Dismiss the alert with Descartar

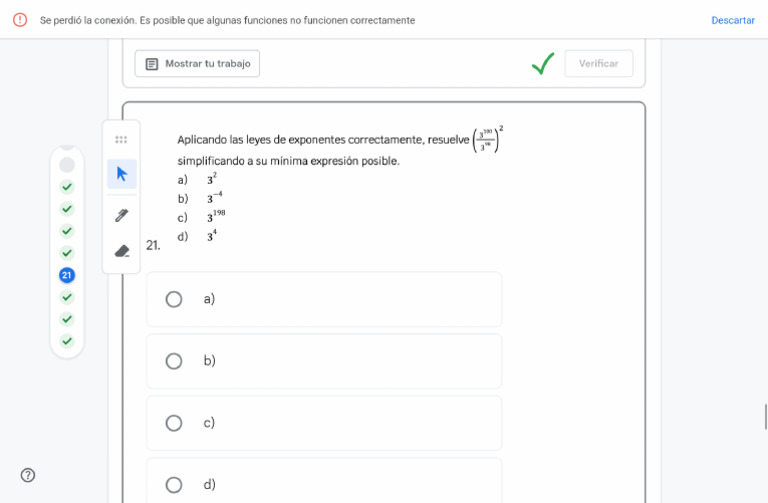click(733, 20)
